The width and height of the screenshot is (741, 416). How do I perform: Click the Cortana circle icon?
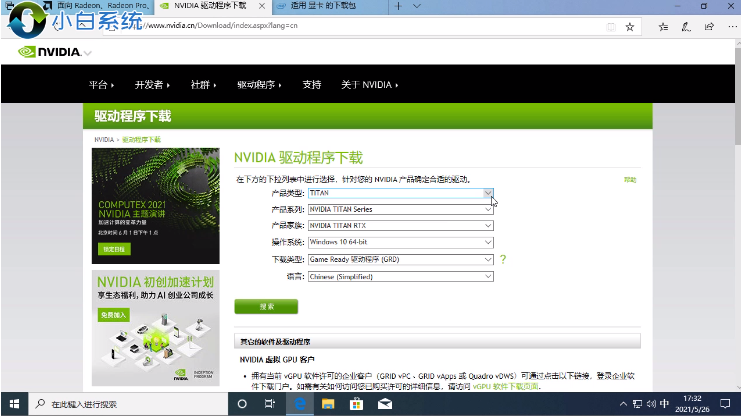(x=242, y=404)
